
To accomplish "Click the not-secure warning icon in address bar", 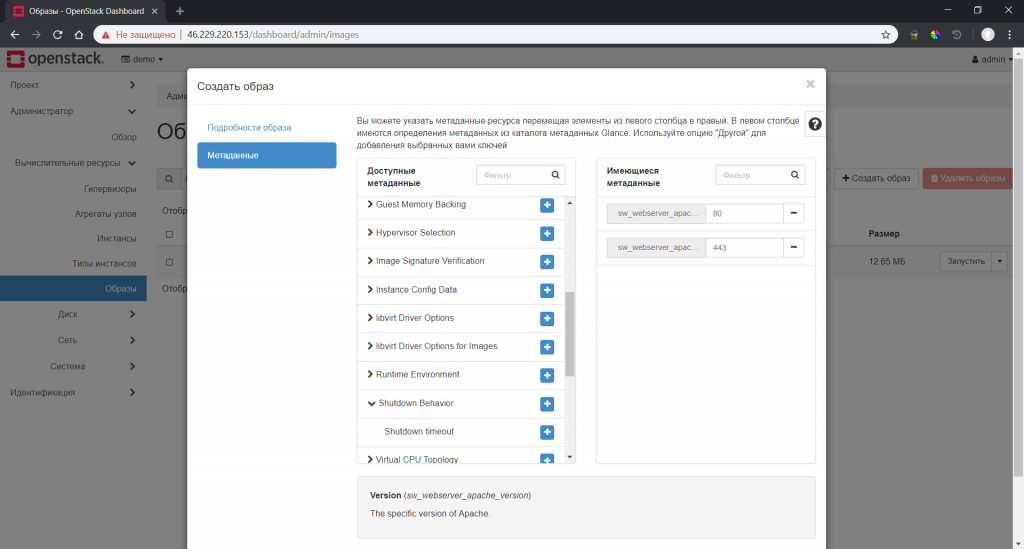I will coord(106,35).
